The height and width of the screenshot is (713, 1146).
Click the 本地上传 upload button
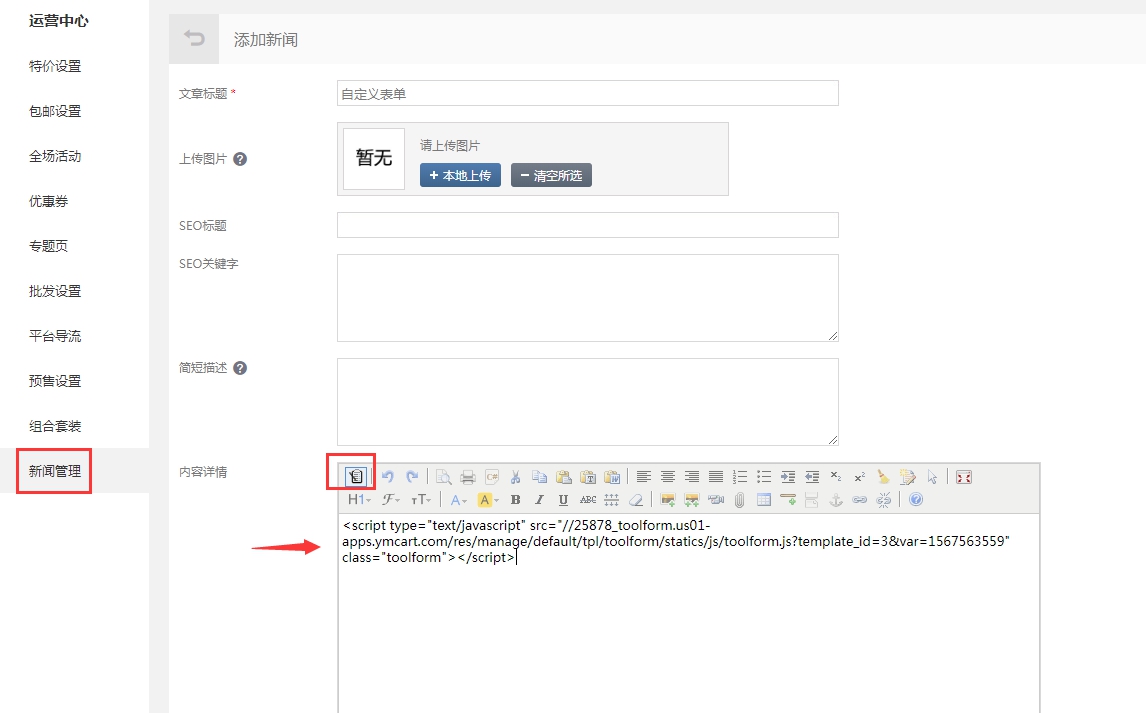coord(460,175)
